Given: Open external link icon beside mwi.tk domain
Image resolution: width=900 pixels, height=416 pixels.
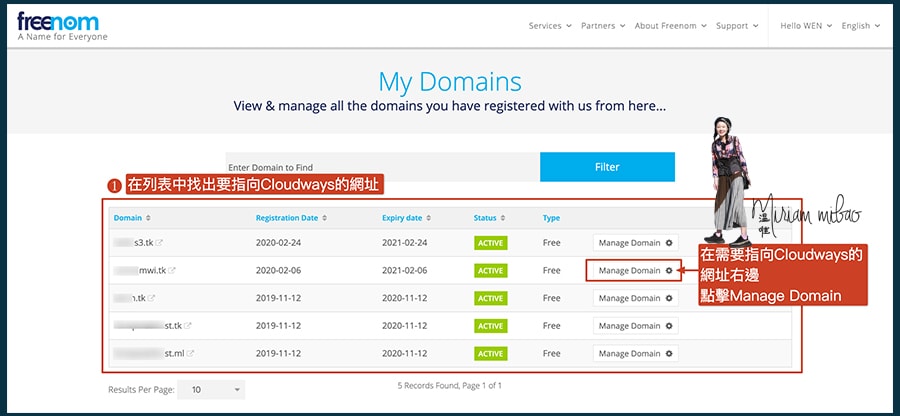Looking at the screenshot, I should (x=172, y=270).
